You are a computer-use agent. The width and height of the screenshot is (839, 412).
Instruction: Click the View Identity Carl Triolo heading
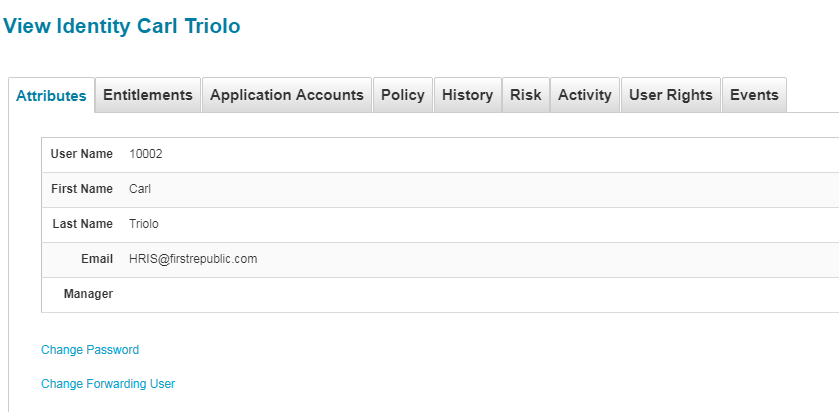121,26
